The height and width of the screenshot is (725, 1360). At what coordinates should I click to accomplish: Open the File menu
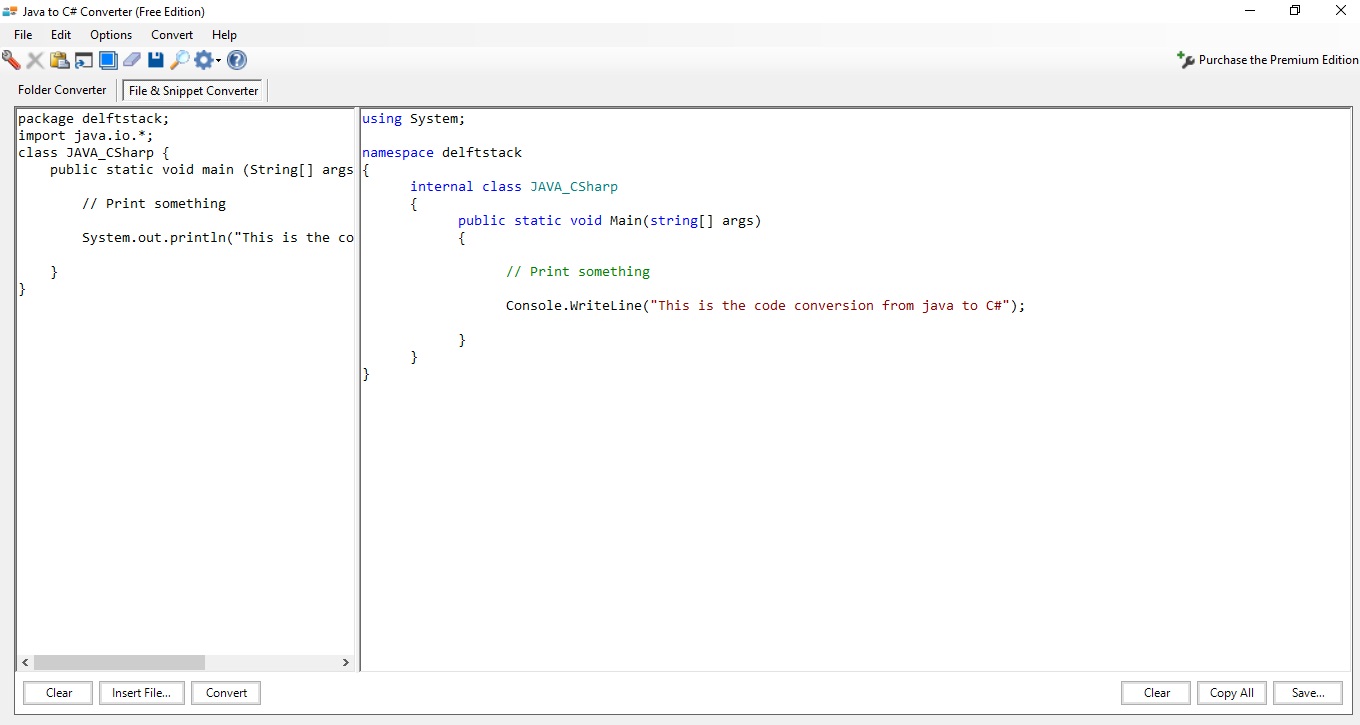coord(23,35)
